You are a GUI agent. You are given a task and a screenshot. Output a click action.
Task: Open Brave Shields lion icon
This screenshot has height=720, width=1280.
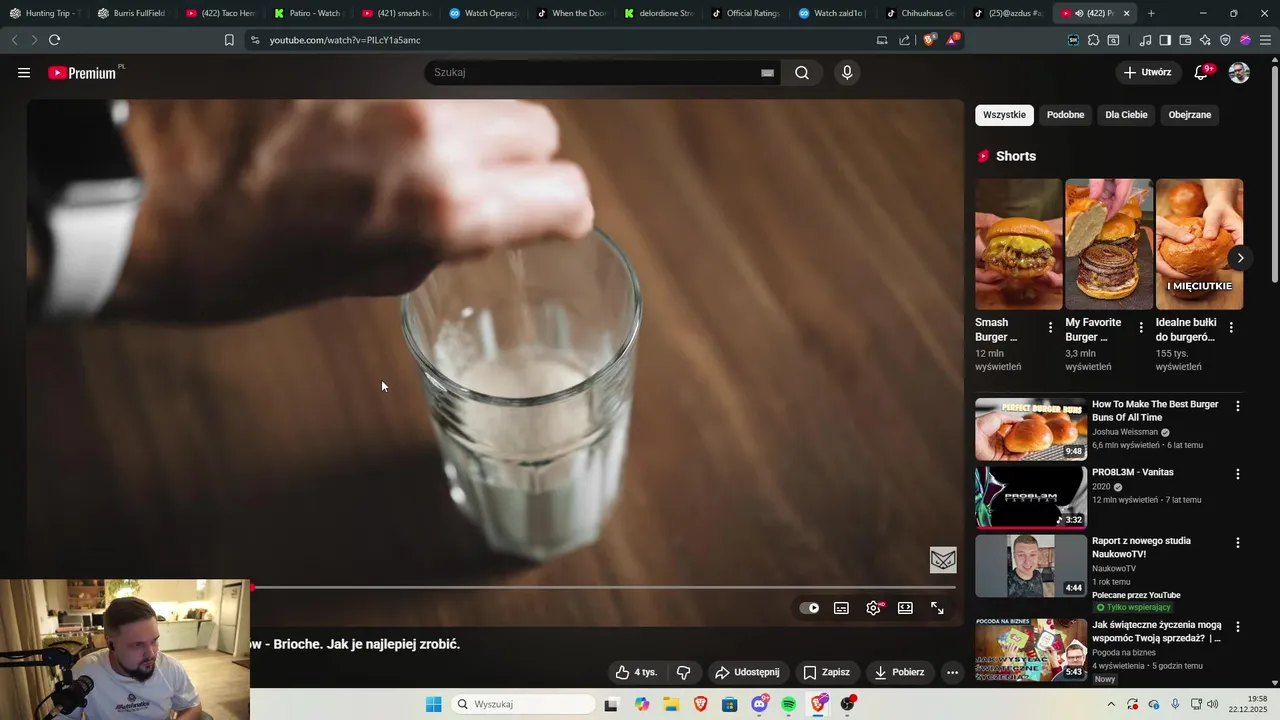(x=929, y=40)
